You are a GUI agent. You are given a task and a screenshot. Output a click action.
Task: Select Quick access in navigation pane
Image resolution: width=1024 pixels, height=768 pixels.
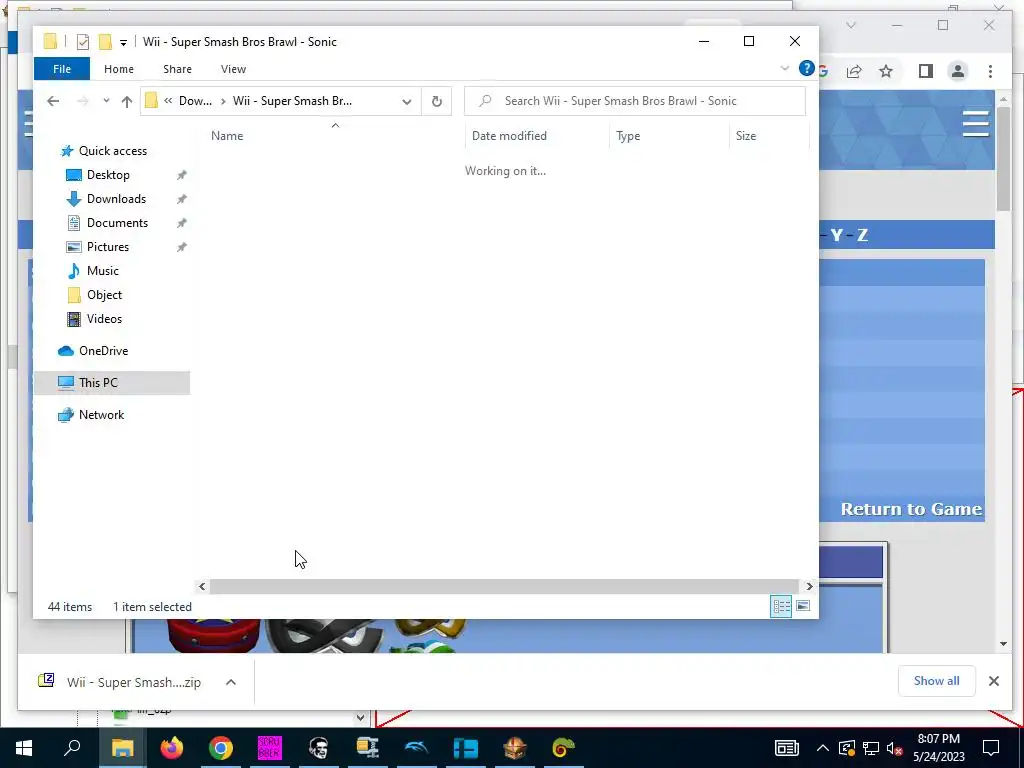click(x=112, y=151)
